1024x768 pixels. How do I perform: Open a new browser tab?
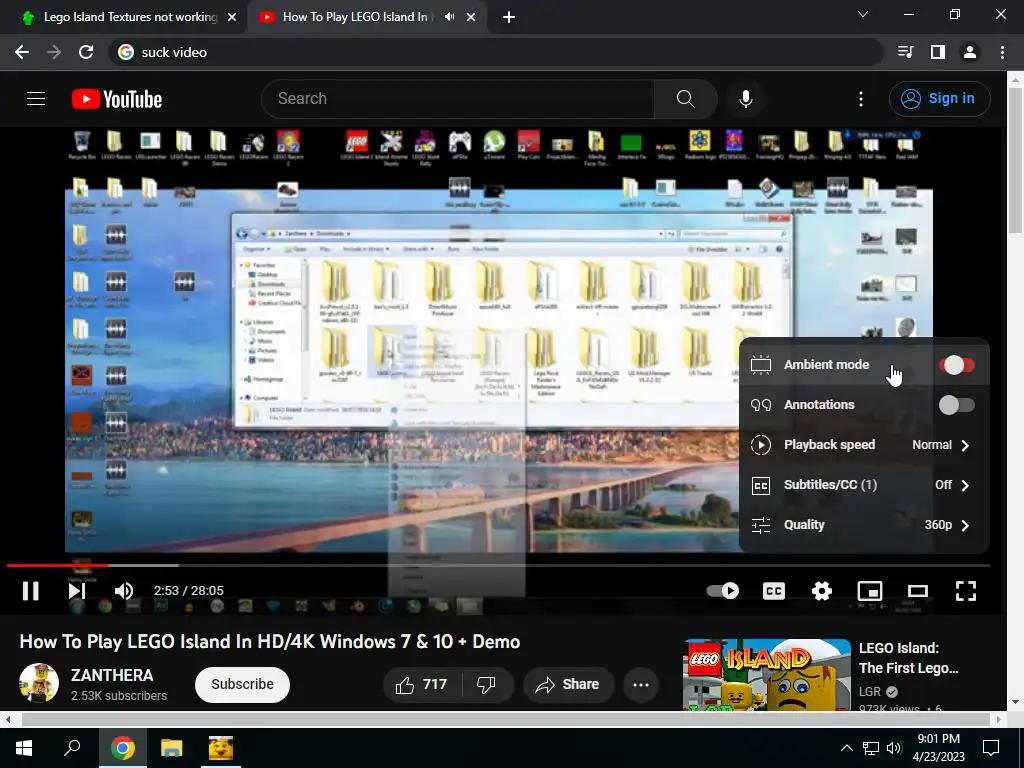click(x=509, y=17)
